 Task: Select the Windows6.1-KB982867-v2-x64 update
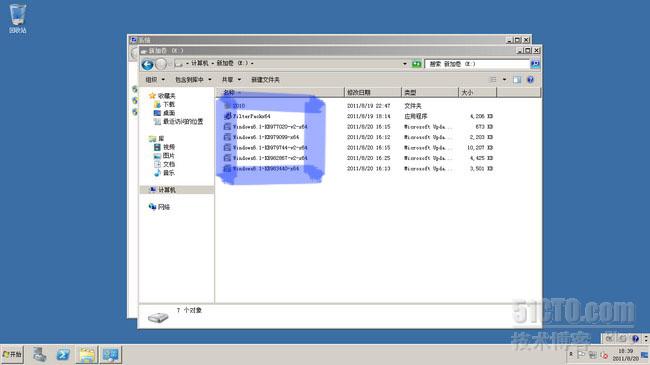270,158
